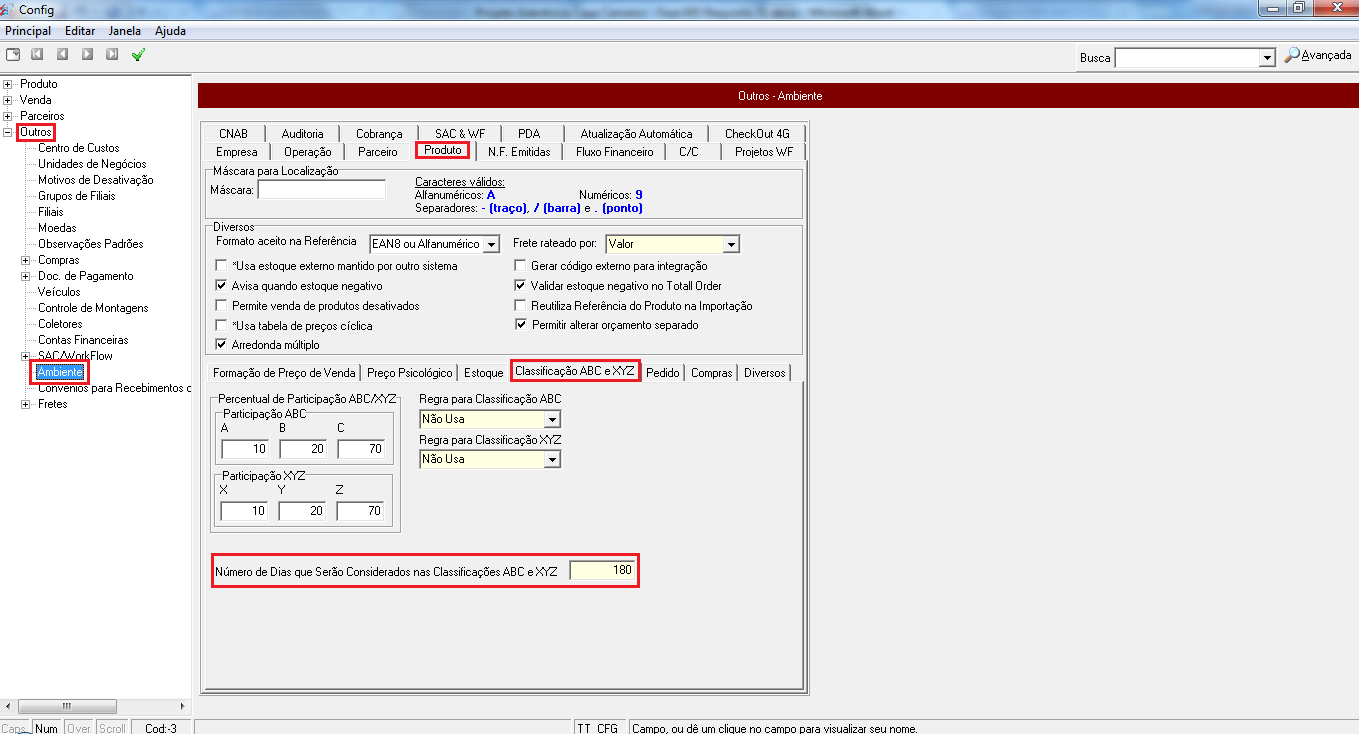Toggle 'Avisa quando estoque negativo' checkbox
The width and height of the screenshot is (1359, 734).
point(221,286)
